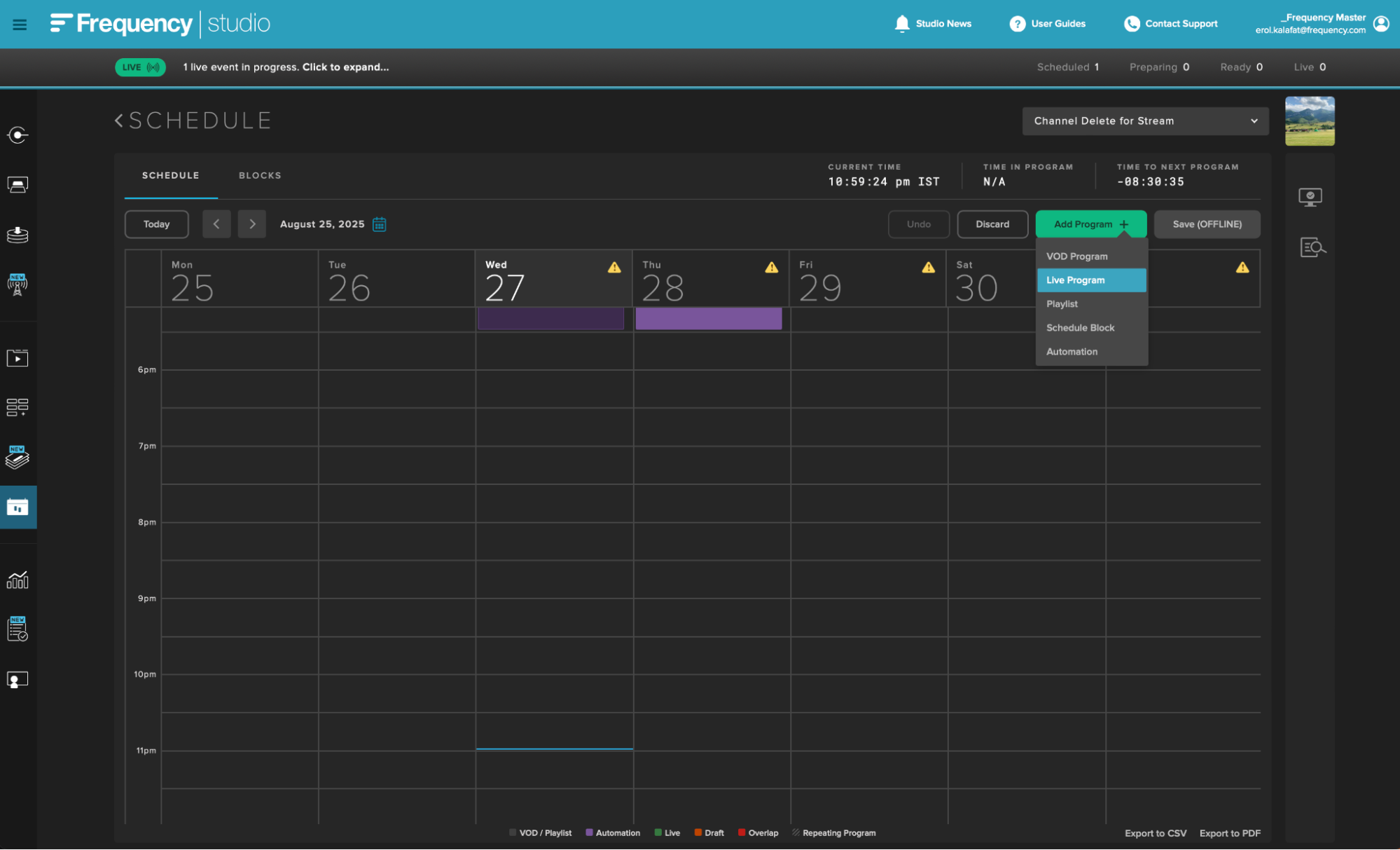Click the video library sidebar icon
1400x850 pixels.
(x=18, y=358)
